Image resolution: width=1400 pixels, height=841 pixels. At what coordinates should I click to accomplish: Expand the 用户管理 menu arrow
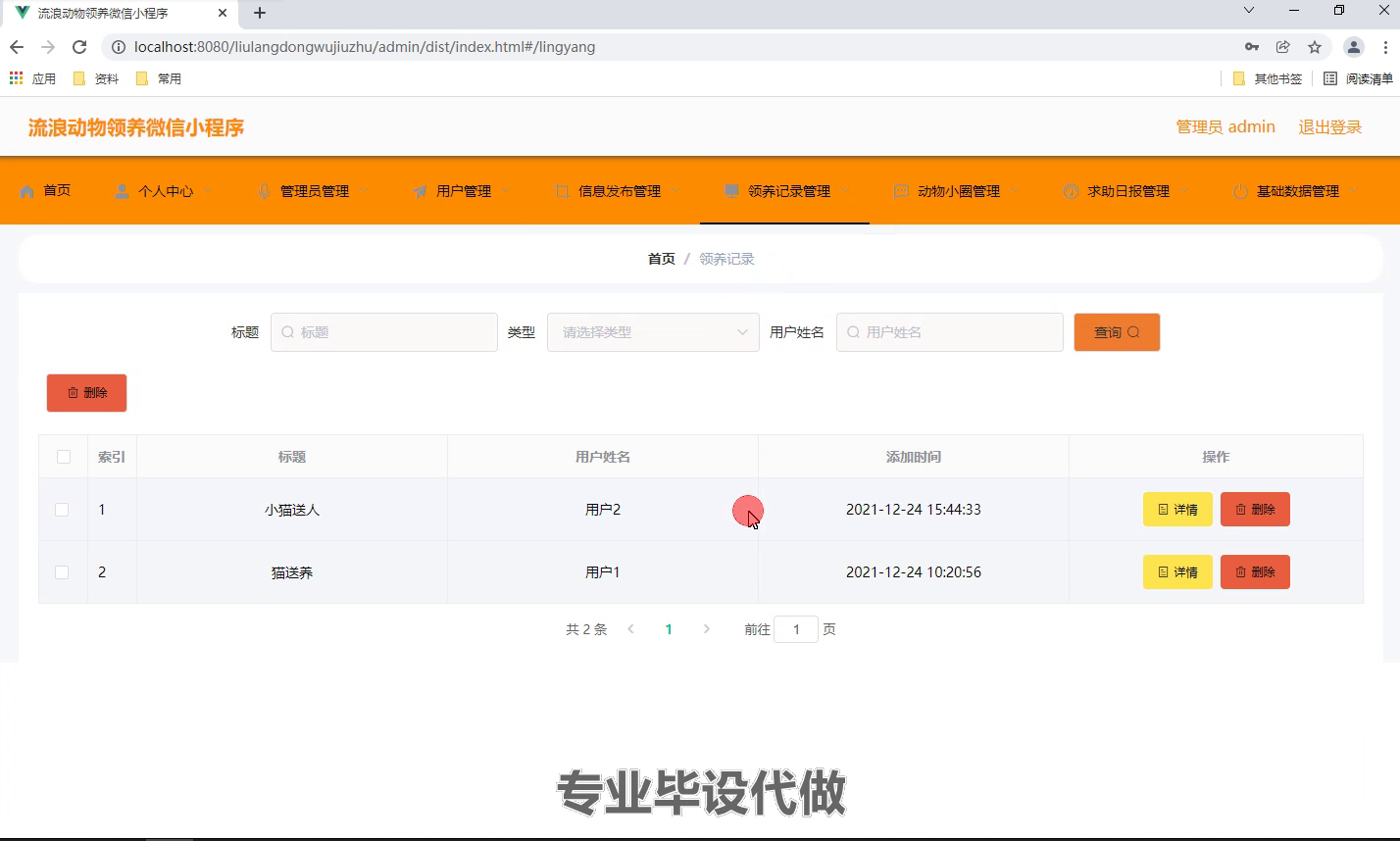coord(505,191)
